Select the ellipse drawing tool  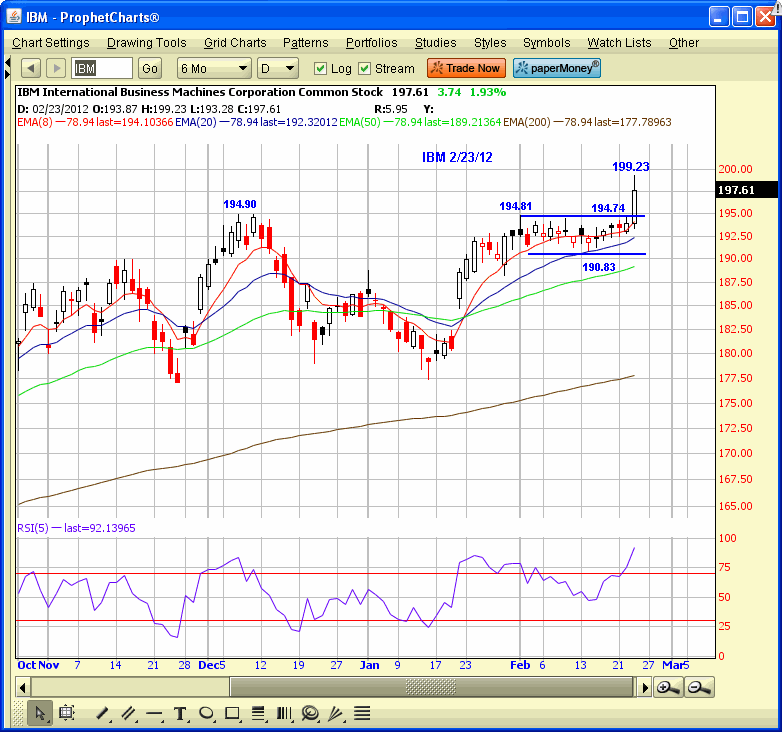point(206,713)
